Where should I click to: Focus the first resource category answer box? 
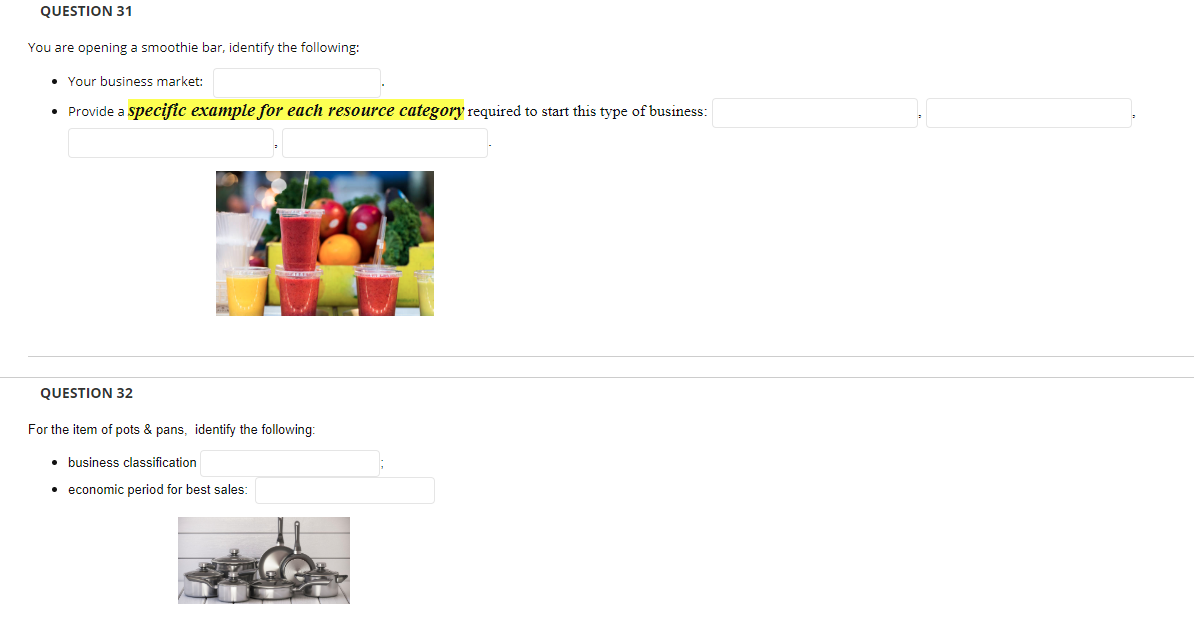click(815, 113)
